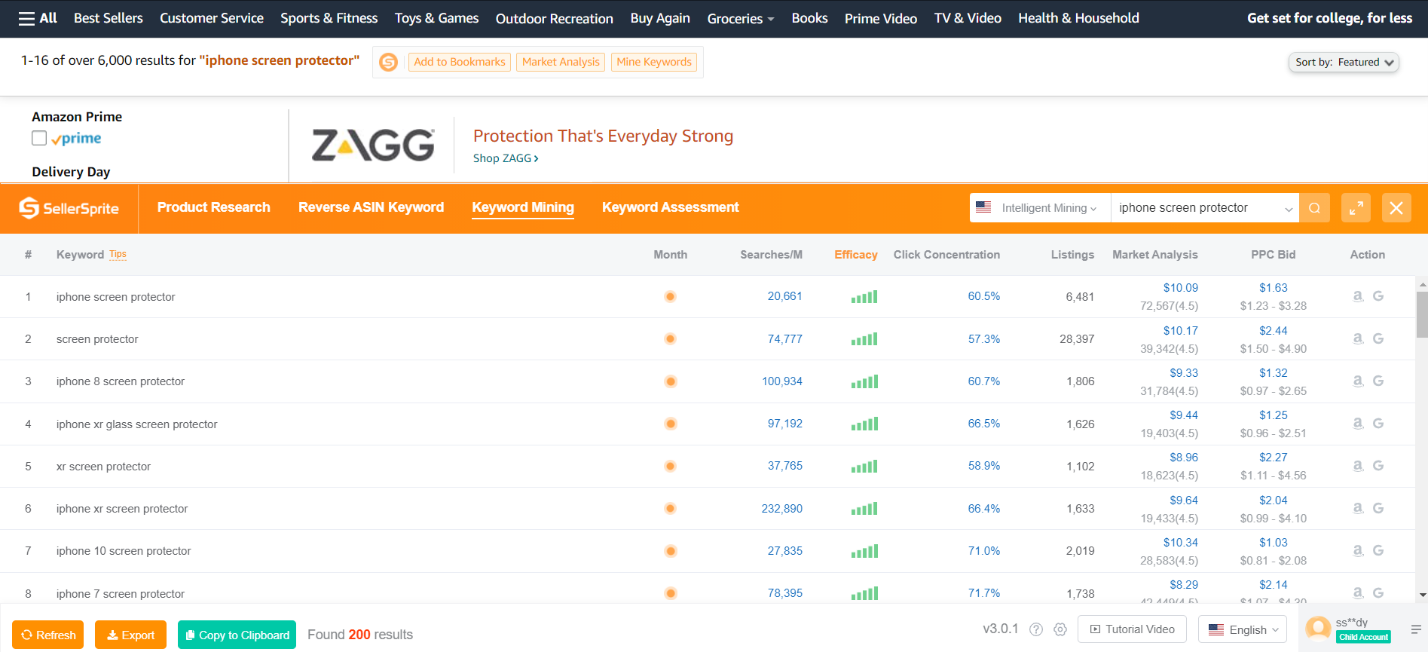Click month trend icon for iphone xr screen protector

point(670,508)
